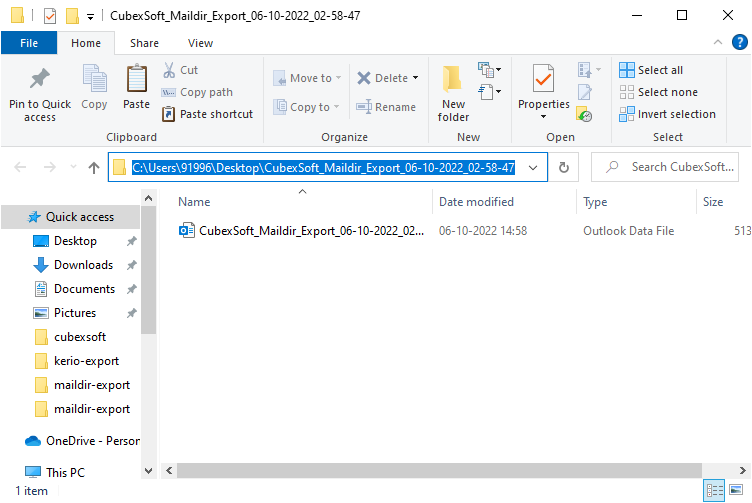Click the Outlook data file icon
The width and height of the screenshot is (752, 503).
pos(186,231)
